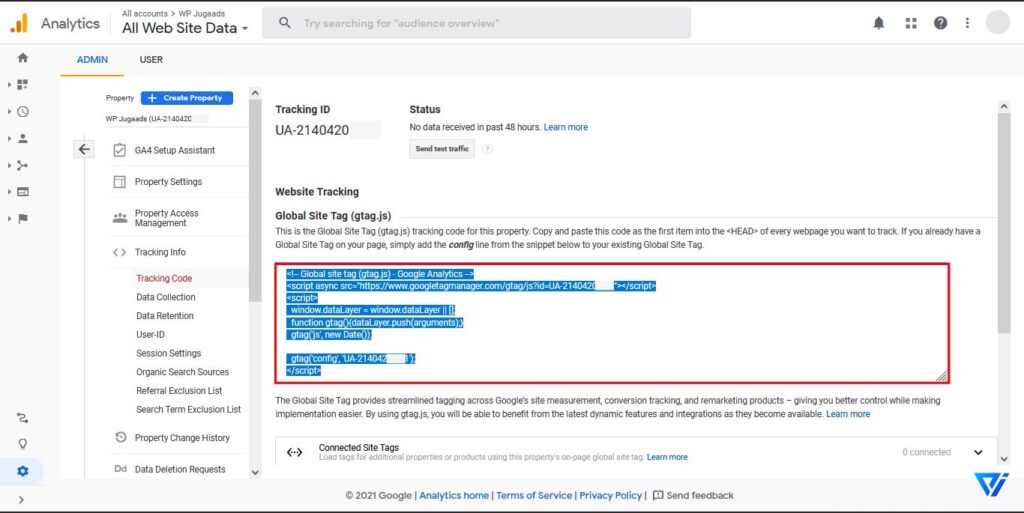This screenshot has height=513, width=1024.
Task: Click the Property Change History icon
Action: [121, 437]
